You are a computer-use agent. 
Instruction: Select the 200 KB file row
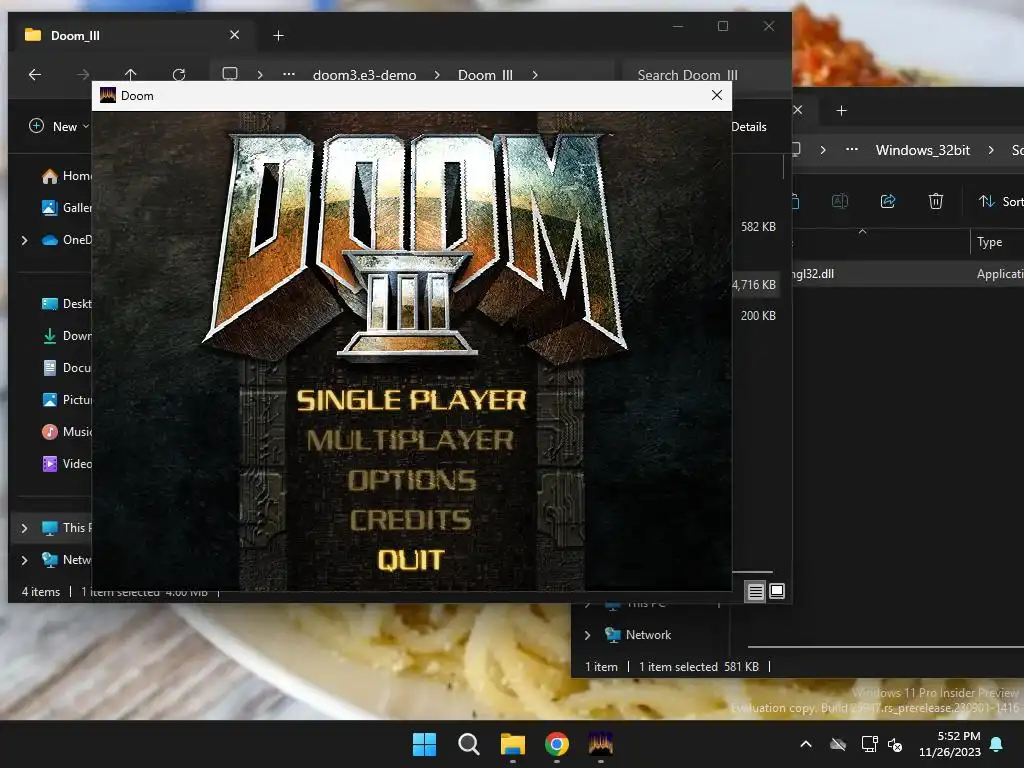click(758, 315)
